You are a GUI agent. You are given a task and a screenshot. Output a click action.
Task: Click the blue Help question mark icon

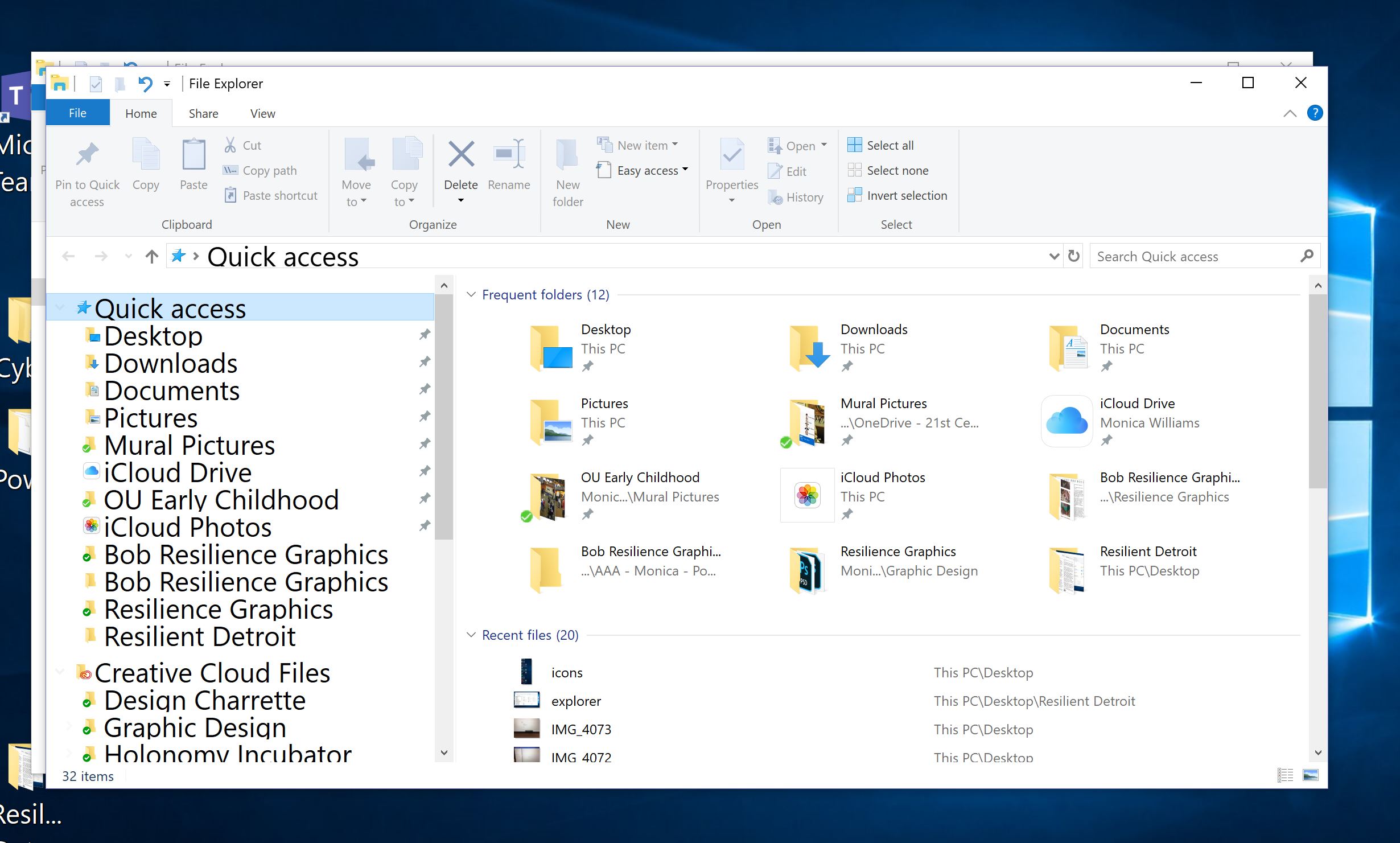pyautogui.click(x=1315, y=113)
